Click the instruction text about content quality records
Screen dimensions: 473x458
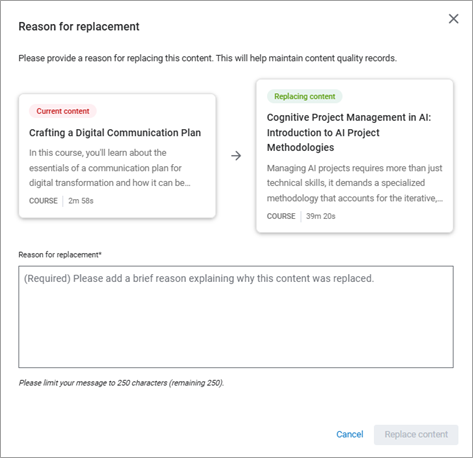(208, 58)
